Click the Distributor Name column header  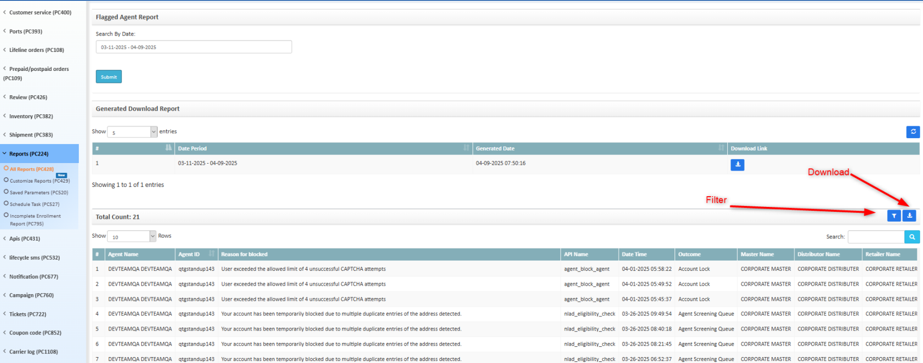point(828,254)
